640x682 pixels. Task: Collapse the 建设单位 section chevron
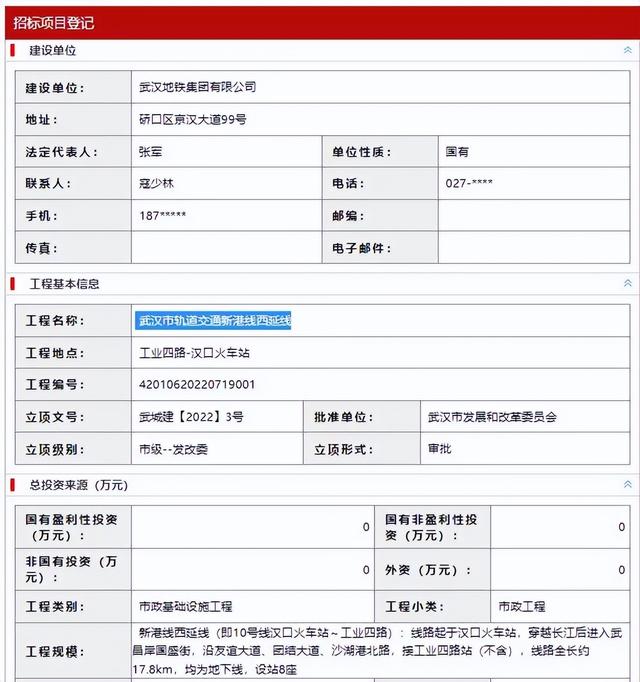point(627,50)
